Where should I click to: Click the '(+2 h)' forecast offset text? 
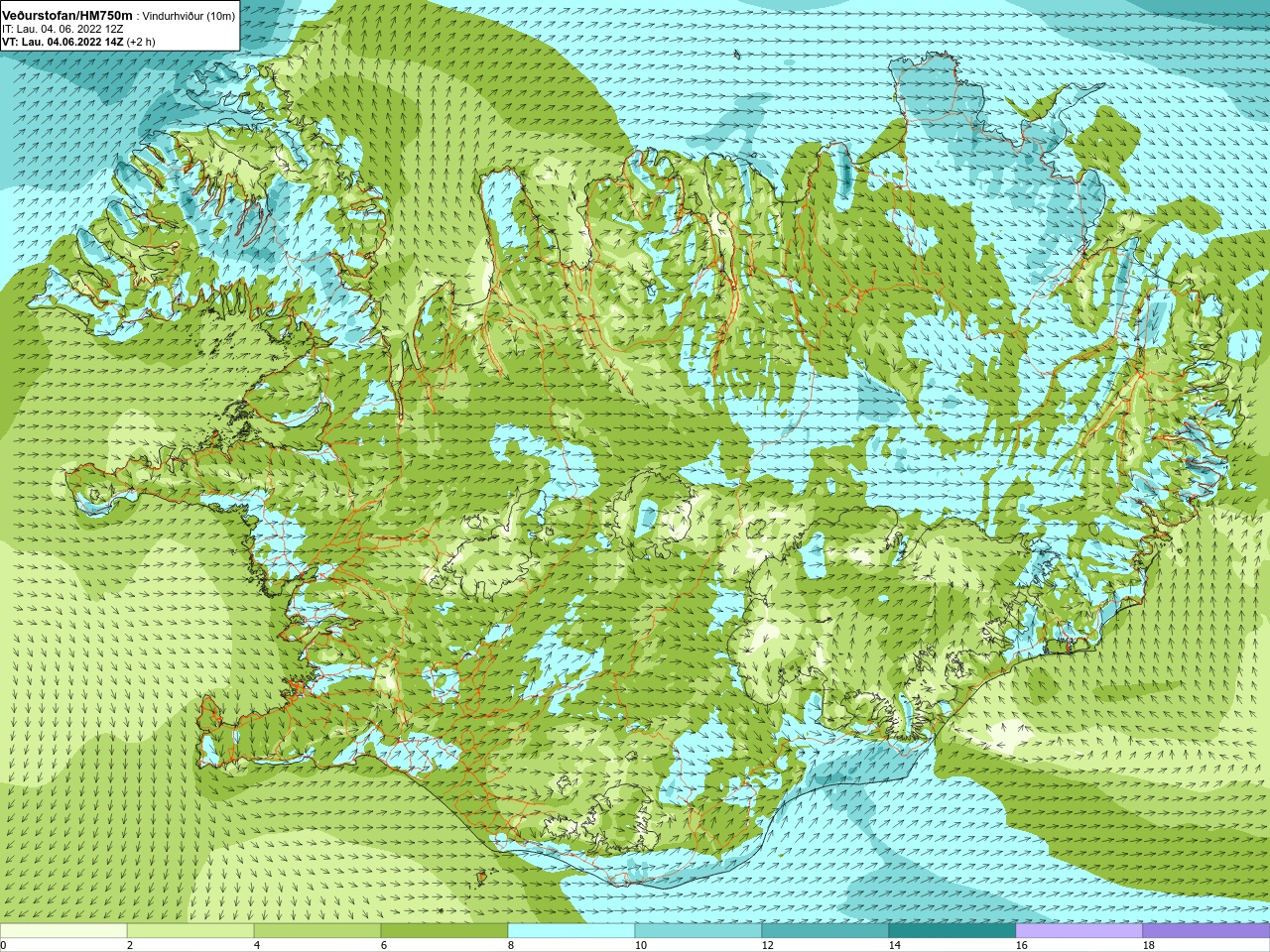(141, 42)
